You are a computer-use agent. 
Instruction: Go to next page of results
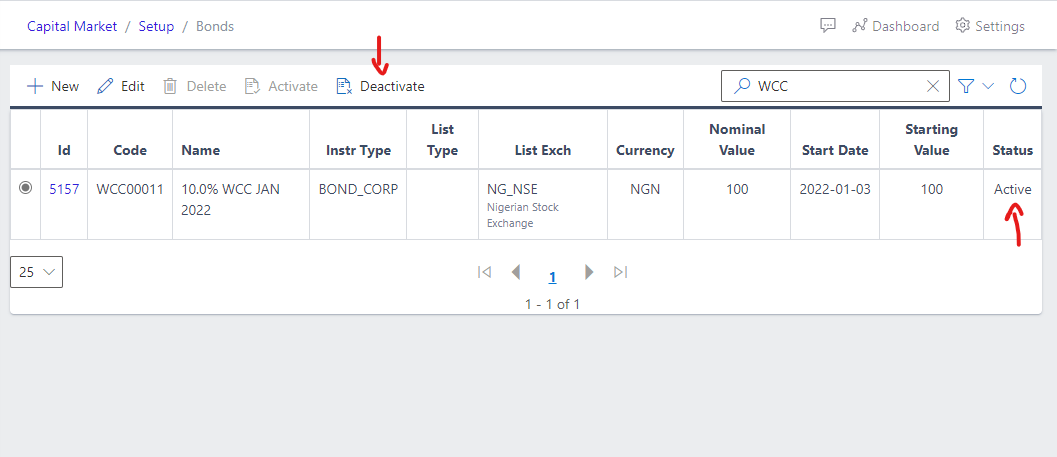589,272
